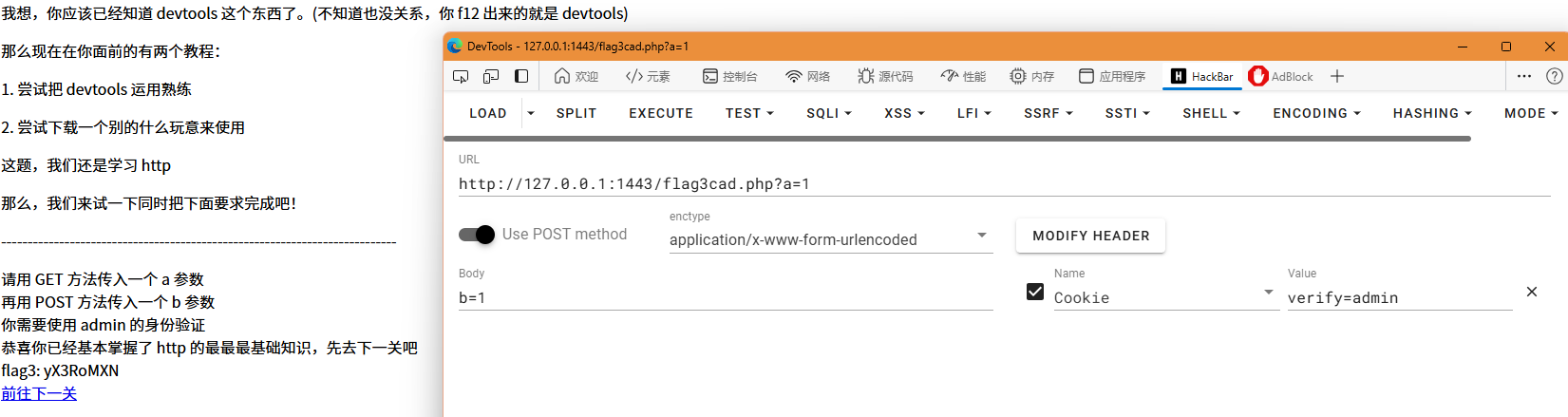Open DevTools help question mark icon
The image size is (1568, 417).
(x=1554, y=76)
